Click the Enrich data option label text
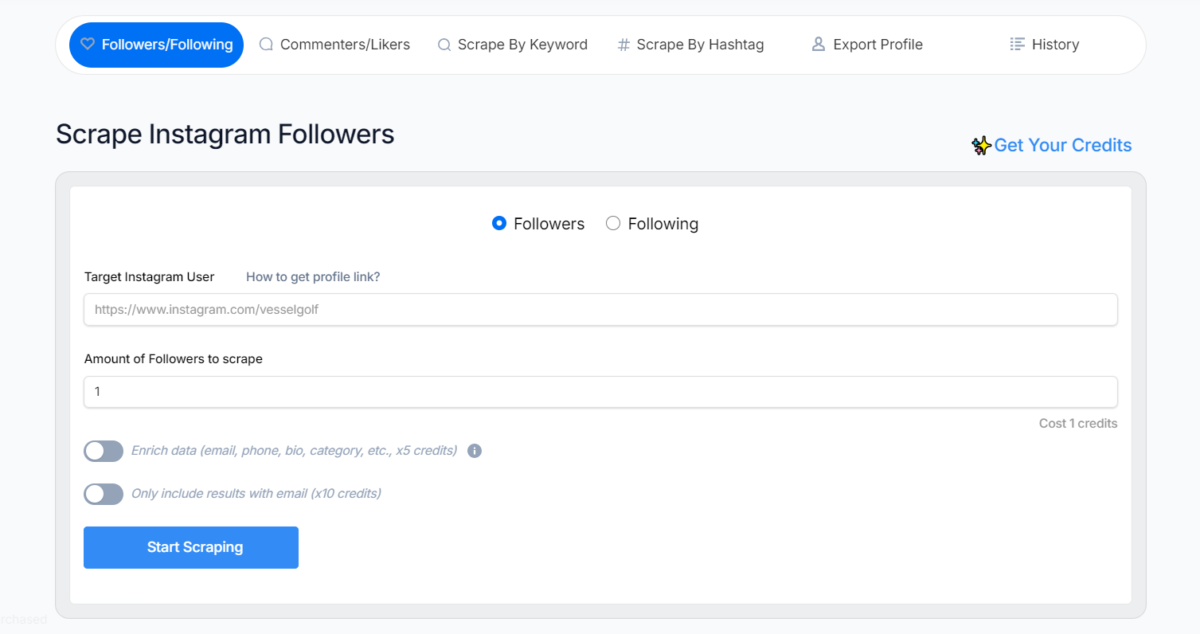Image resolution: width=1200 pixels, height=634 pixels. tap(294, 451)
